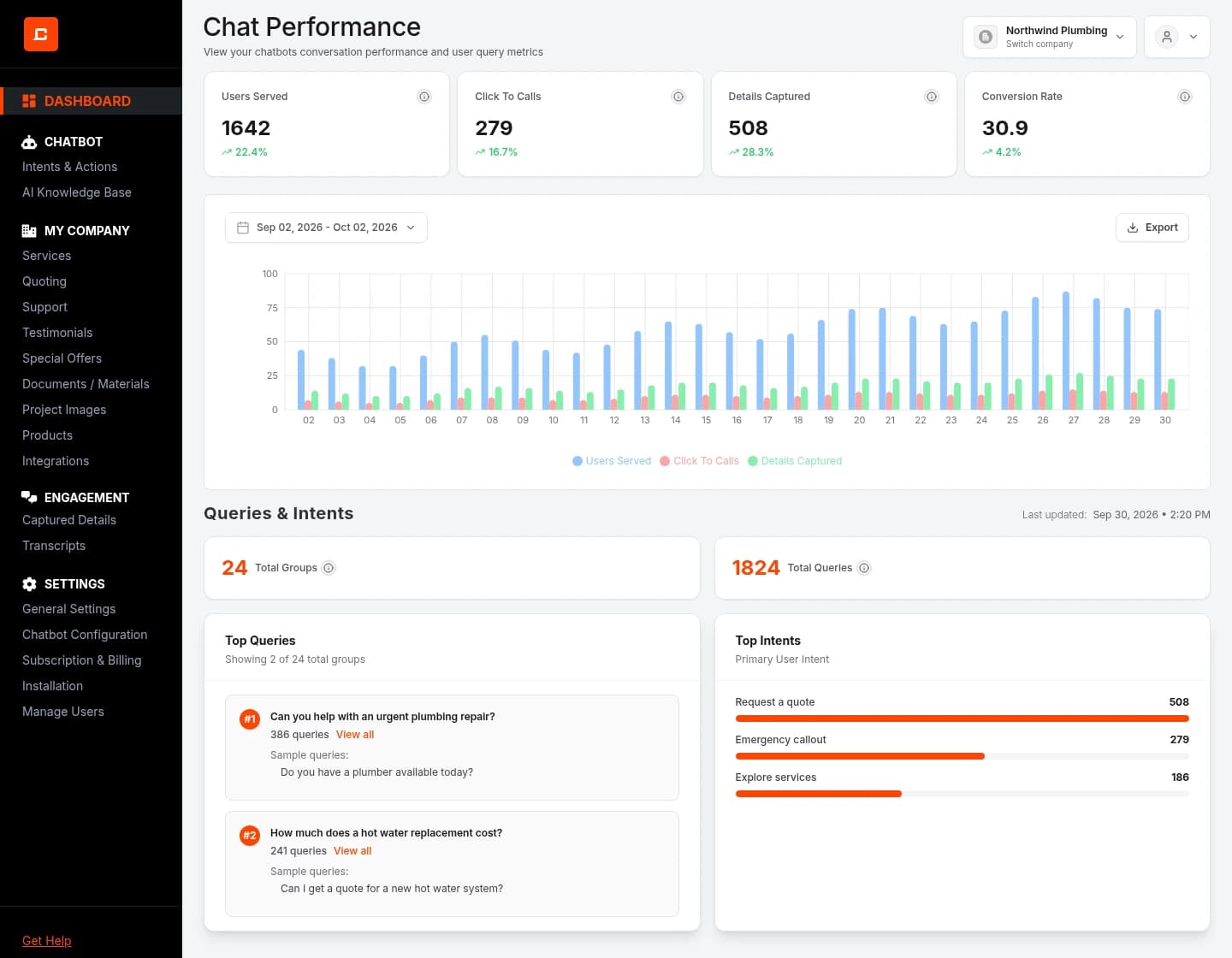Click the Click To Calls info icon

pos(678,97)
